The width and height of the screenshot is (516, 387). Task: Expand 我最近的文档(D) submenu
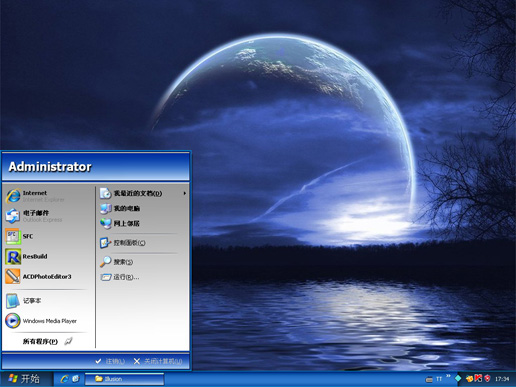(143, 193)
